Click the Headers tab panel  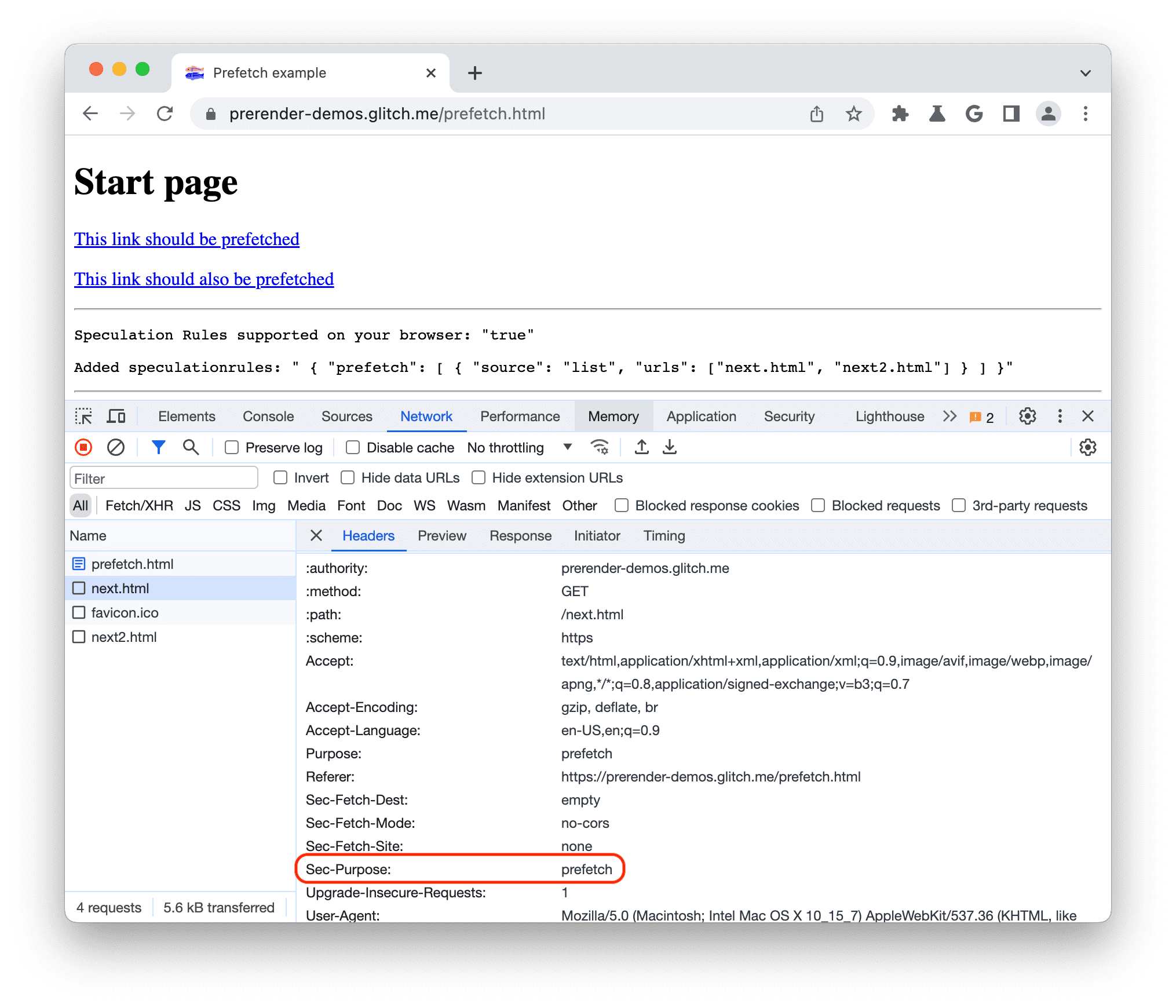pos(367,535)
